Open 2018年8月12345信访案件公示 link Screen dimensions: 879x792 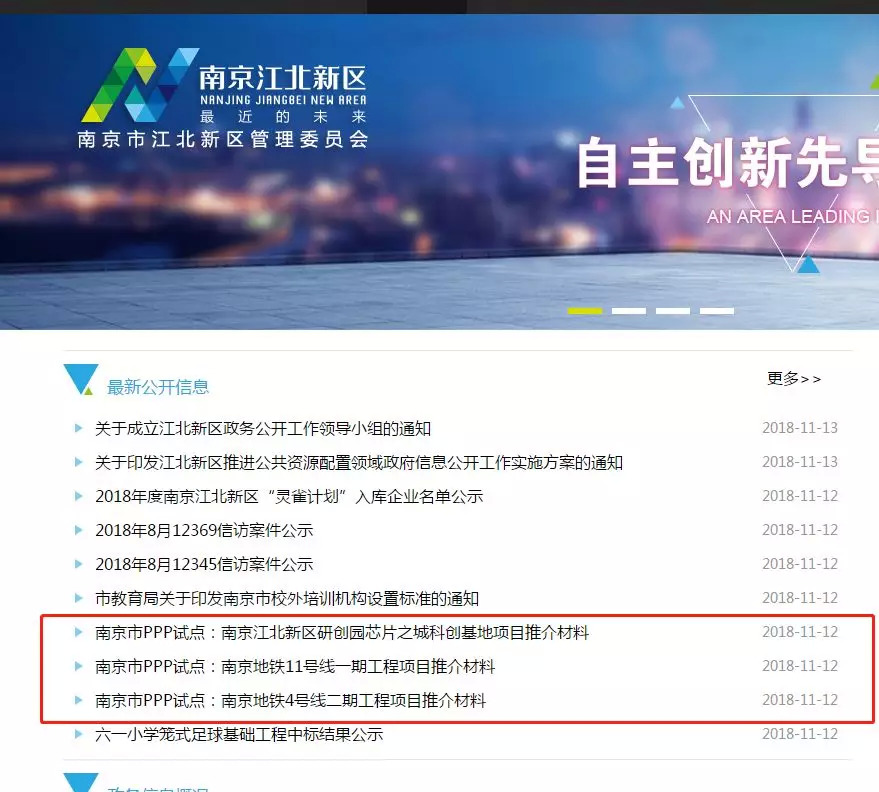(204, 564)
